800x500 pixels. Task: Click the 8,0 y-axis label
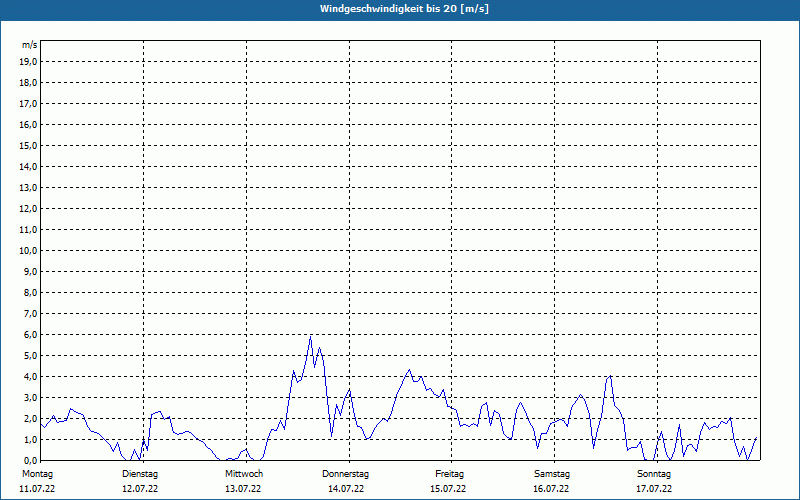30,292
